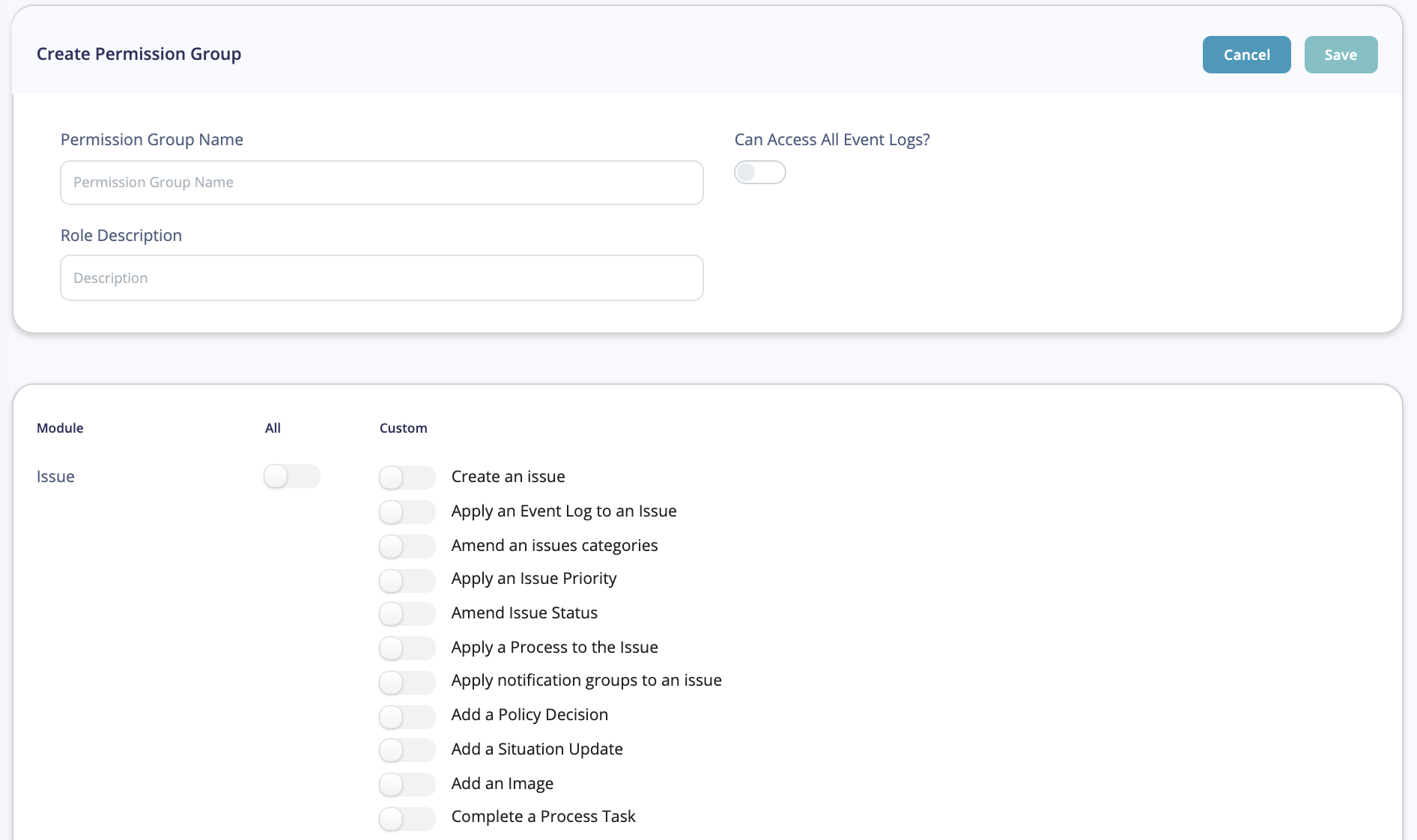Screen dimensions: 1417x840
Task: Enable the "Create an issue" permission
Action: click(x=407, y=478)
